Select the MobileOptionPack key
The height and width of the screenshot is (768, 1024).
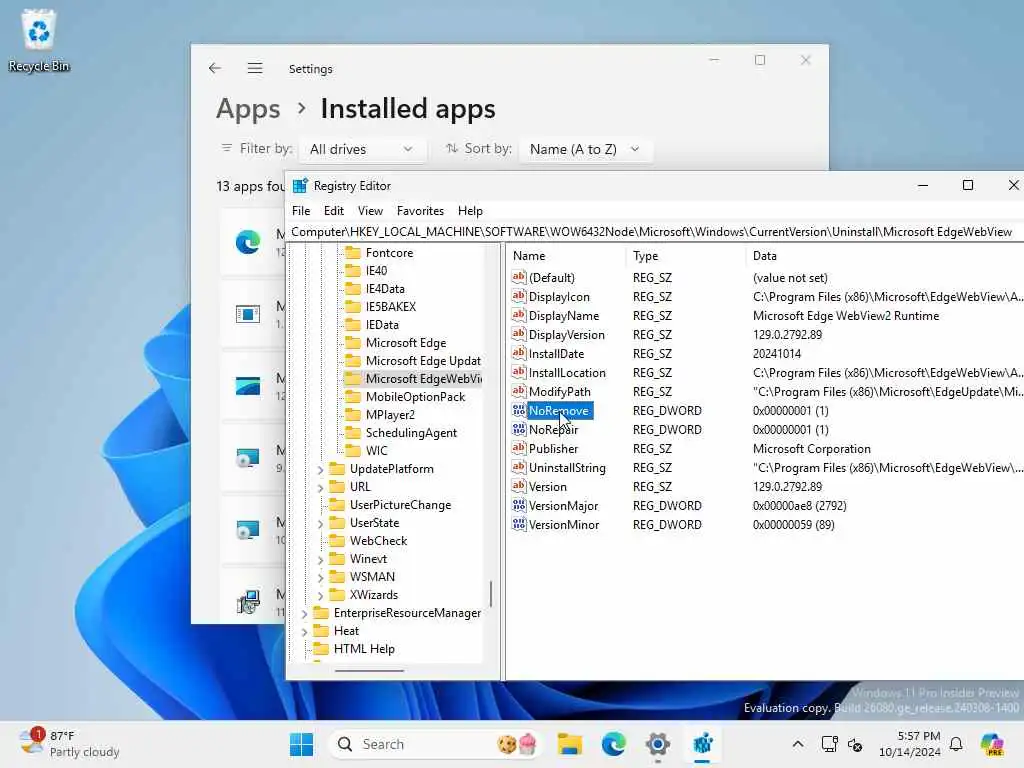[x=415, y=396]
